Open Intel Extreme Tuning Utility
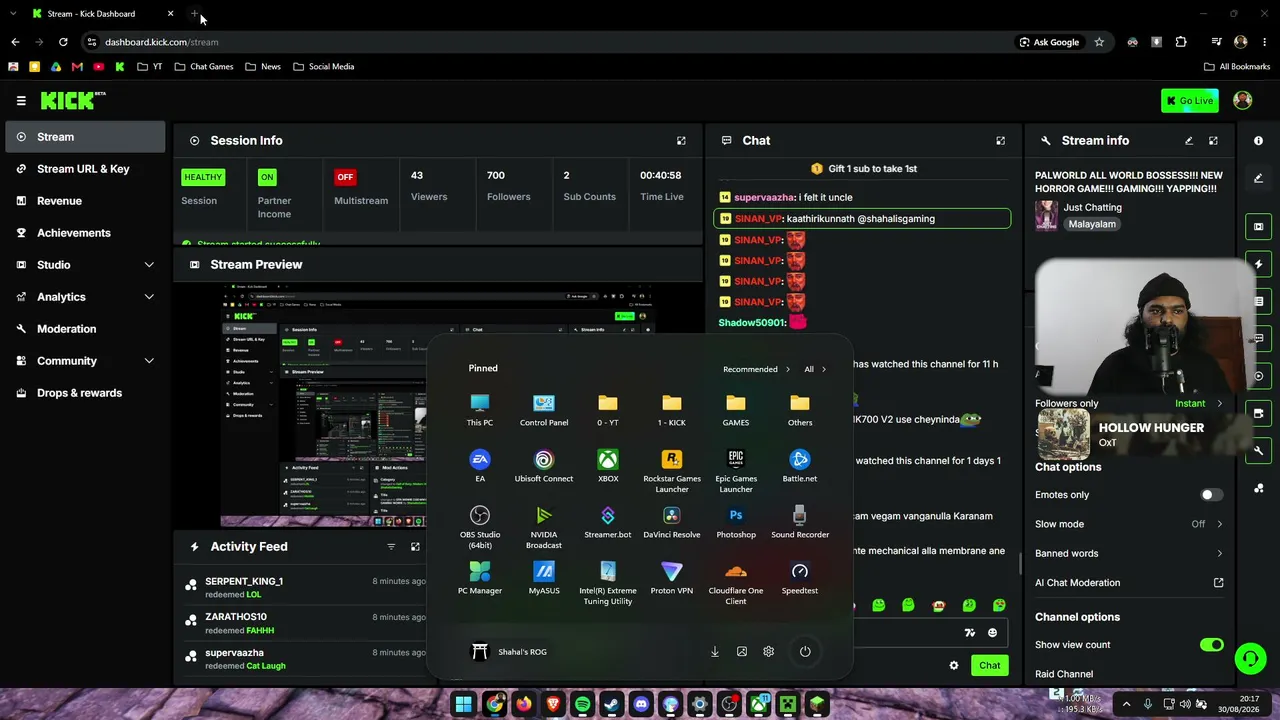This screenshot has width=1280, height=720. click(x=608, y=582)
